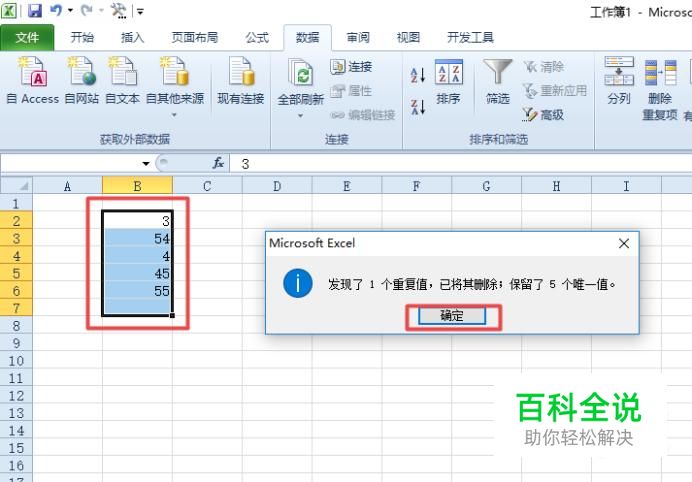Viewport: 692px width, 482px height.
Task: Click 清除 clear filter
Action: (544, 67)
